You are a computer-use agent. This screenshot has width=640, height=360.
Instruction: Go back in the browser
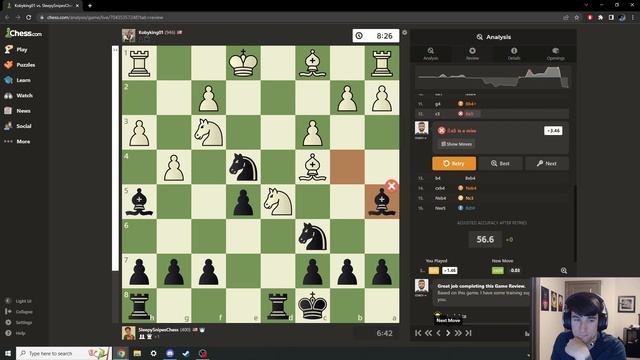tap(7, 18)
